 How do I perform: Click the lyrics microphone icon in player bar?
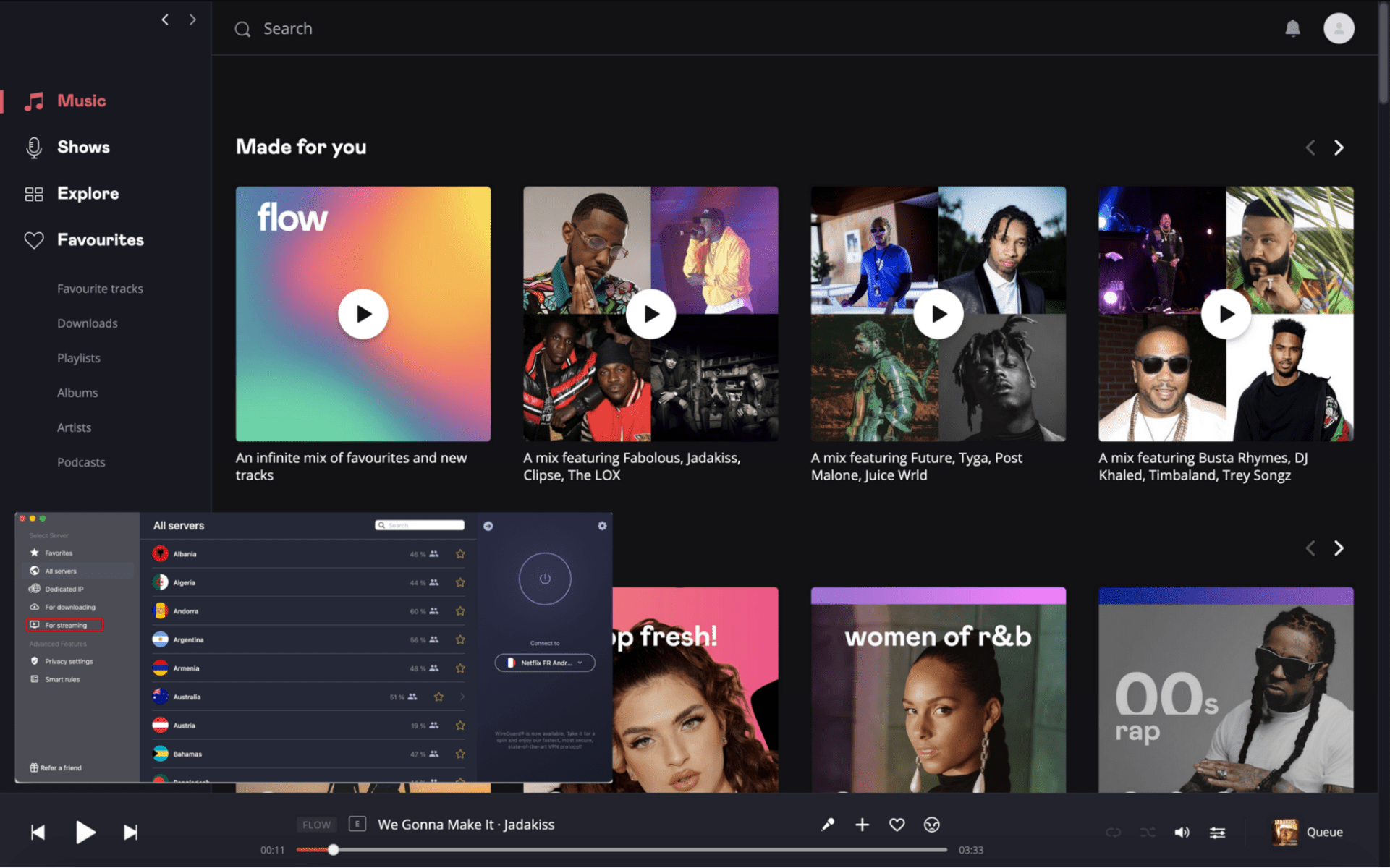pos(827,824)
